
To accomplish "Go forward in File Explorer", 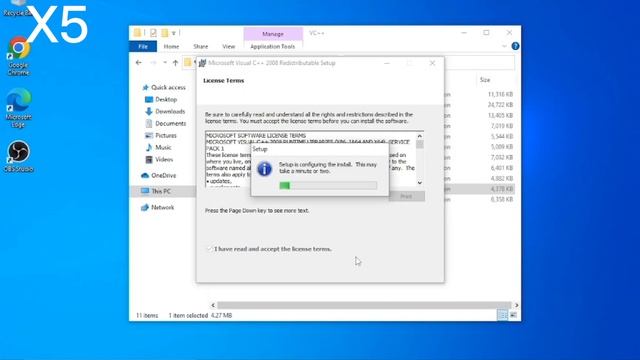I will click(x=153, y=62).
